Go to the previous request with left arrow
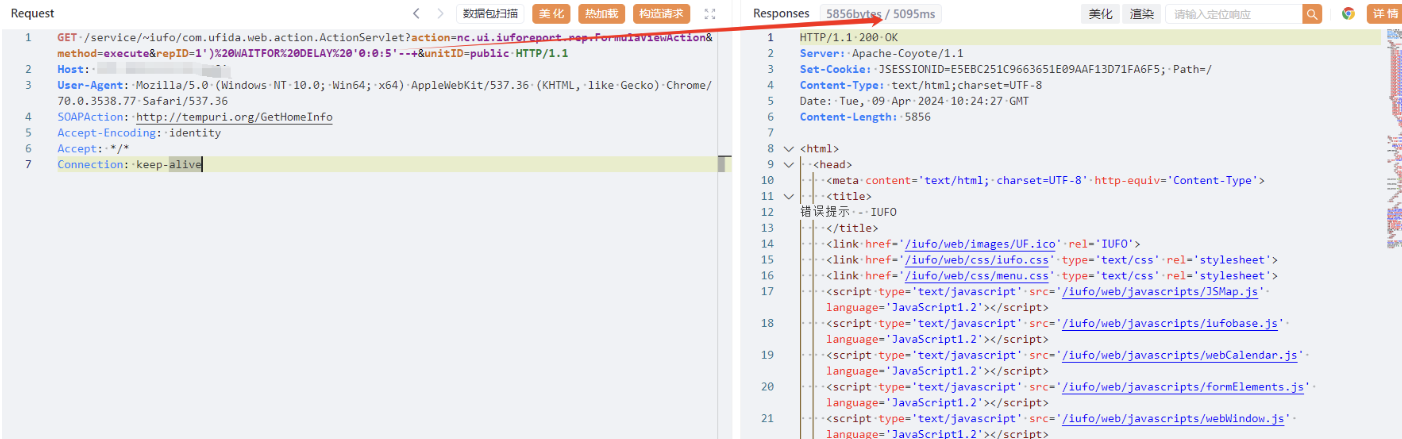Viewport: 1402px width, 439px height. tap(417, 14)
